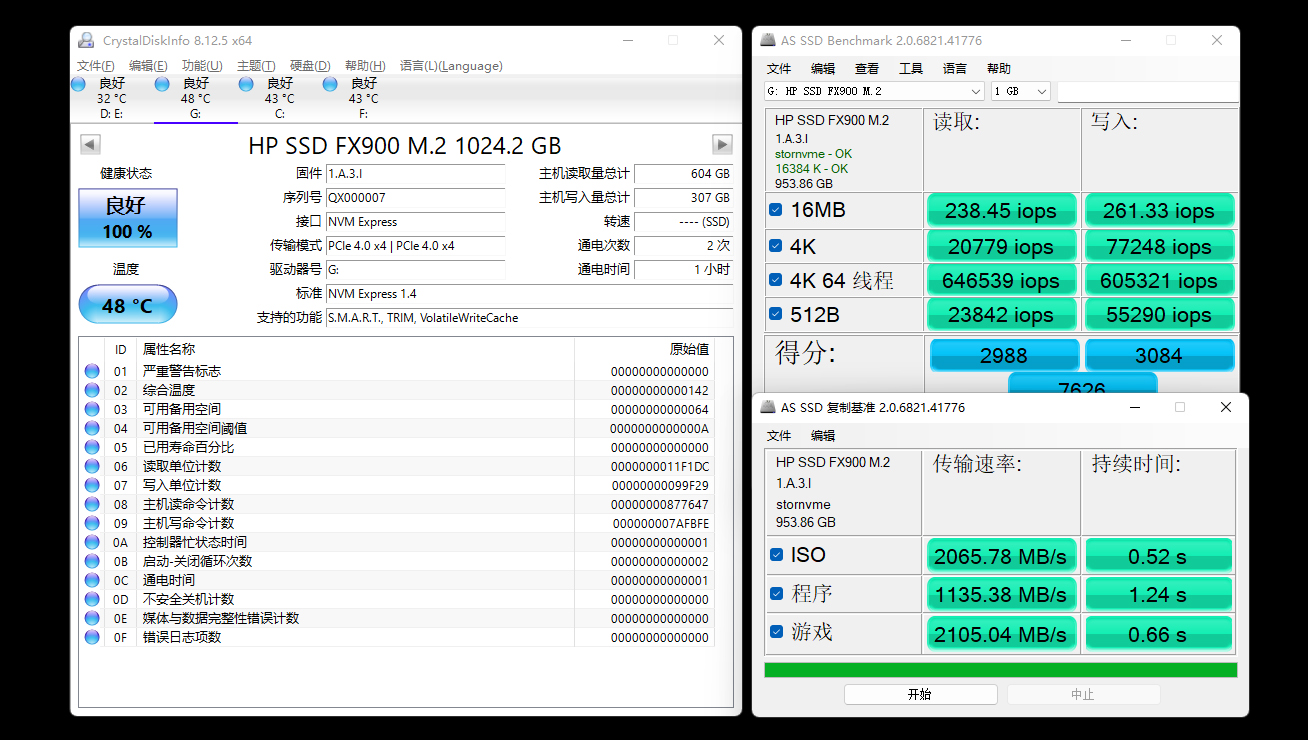1308x740 pixels.
Task: Open the G: HP SSD drive dropdown
Action: 874,91
